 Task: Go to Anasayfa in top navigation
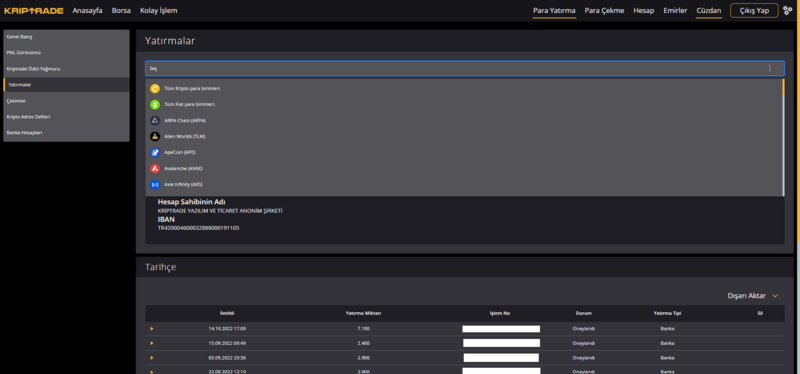(x=87, y=10)
